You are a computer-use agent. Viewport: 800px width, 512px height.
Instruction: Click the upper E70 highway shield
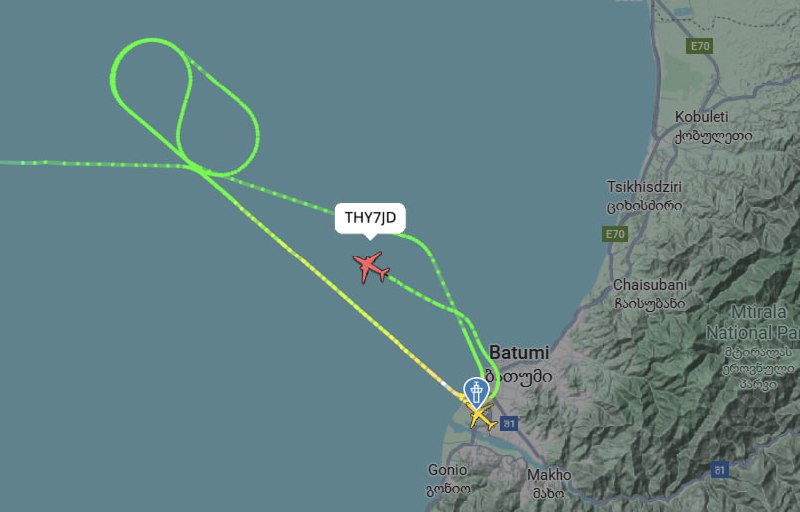click(x=699, y=46)
